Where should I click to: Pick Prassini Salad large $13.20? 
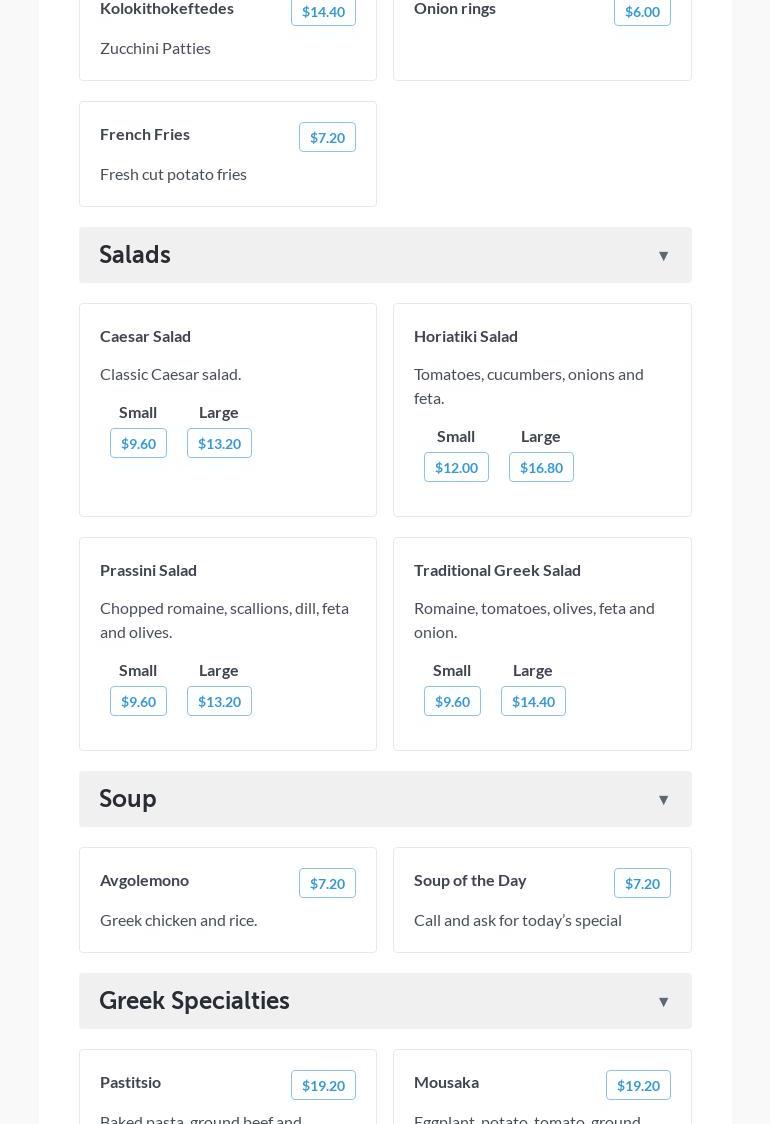coord(219,701)
